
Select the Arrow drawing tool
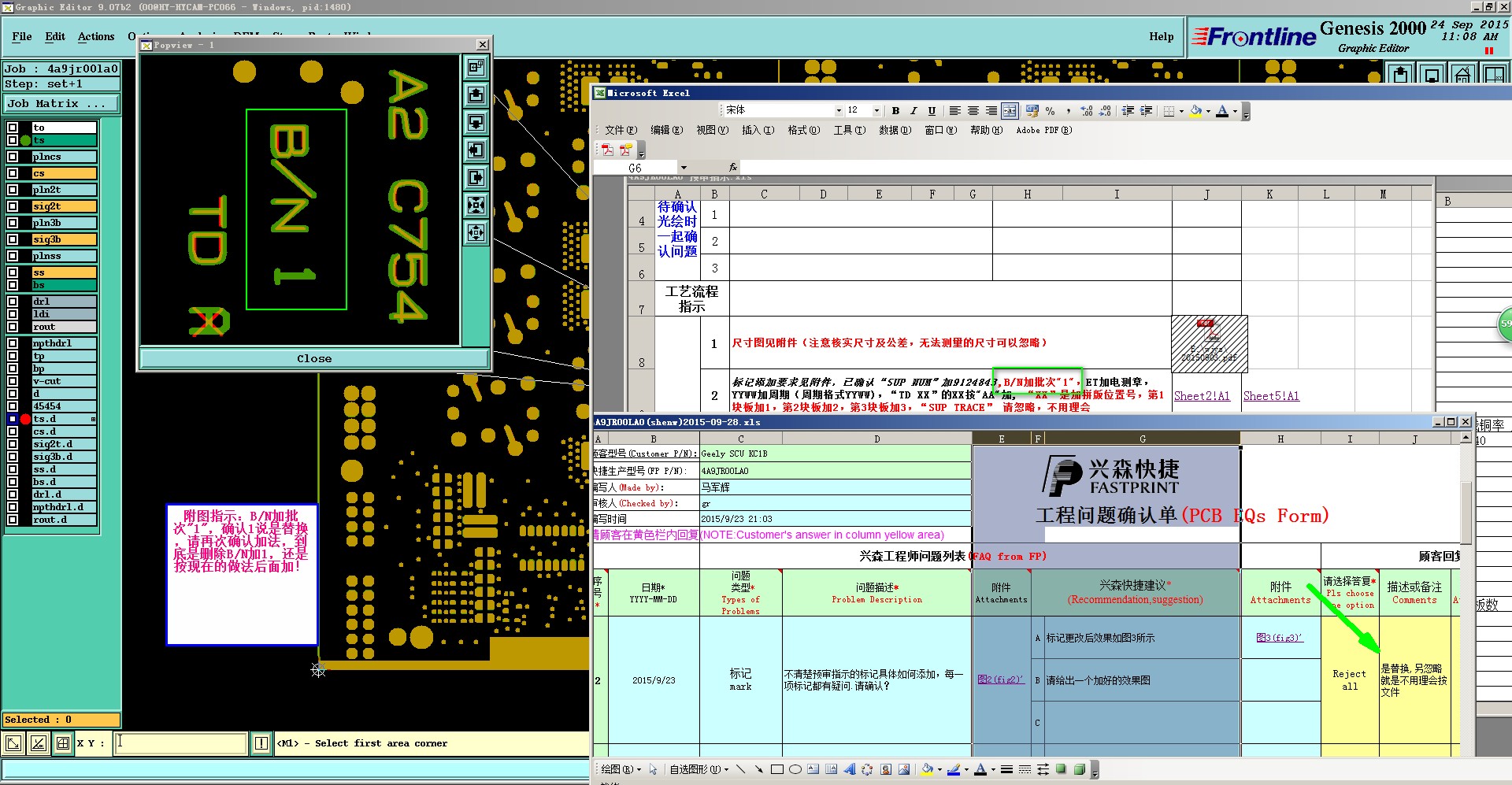pyautogui.click(x=758, y=769)
